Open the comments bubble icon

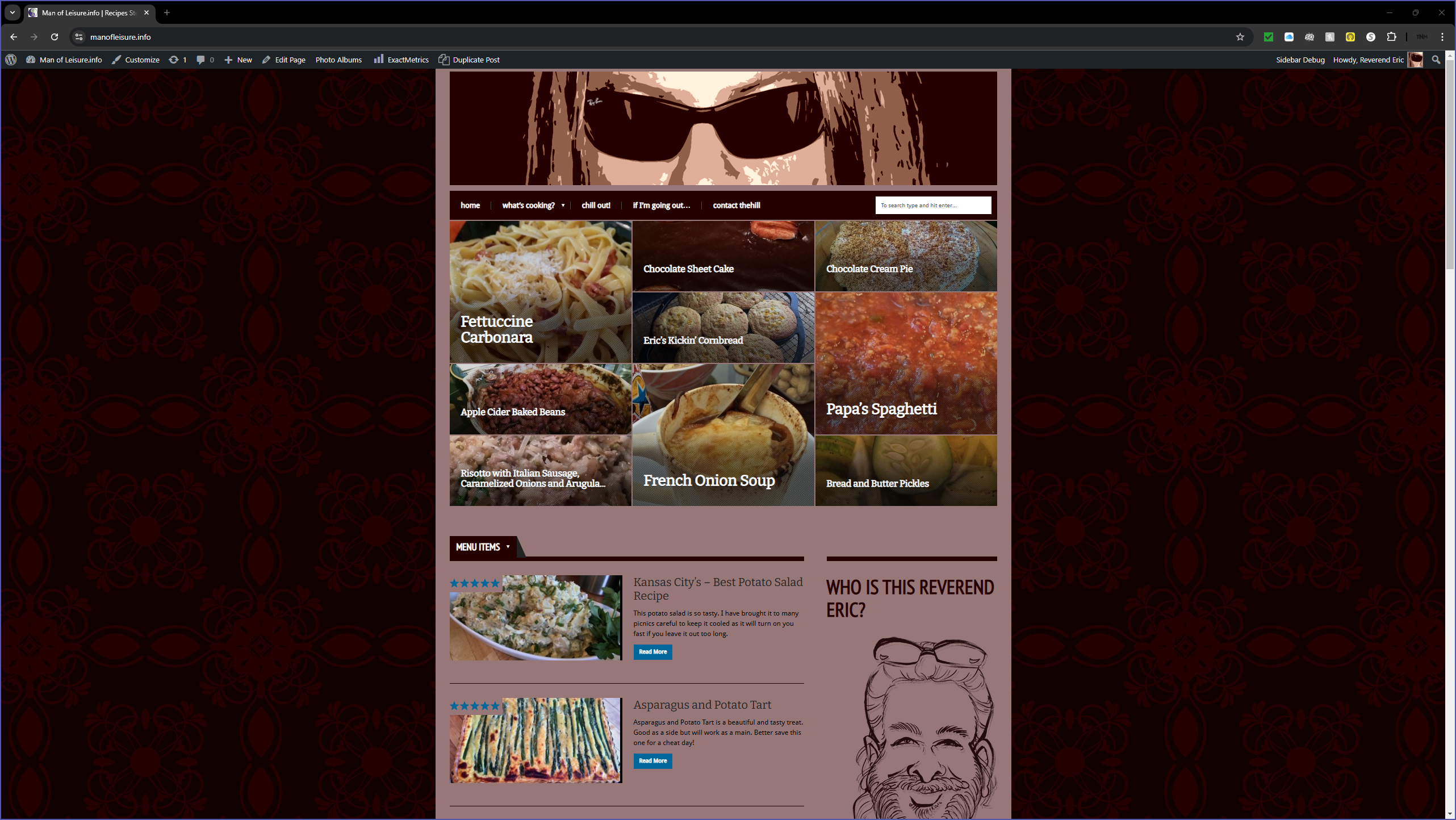click(200, 60)
